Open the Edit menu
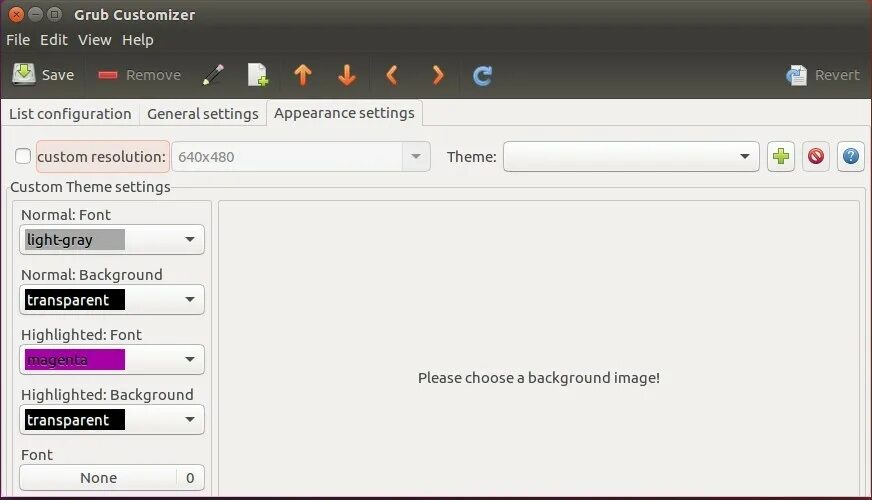 [54, 40]
